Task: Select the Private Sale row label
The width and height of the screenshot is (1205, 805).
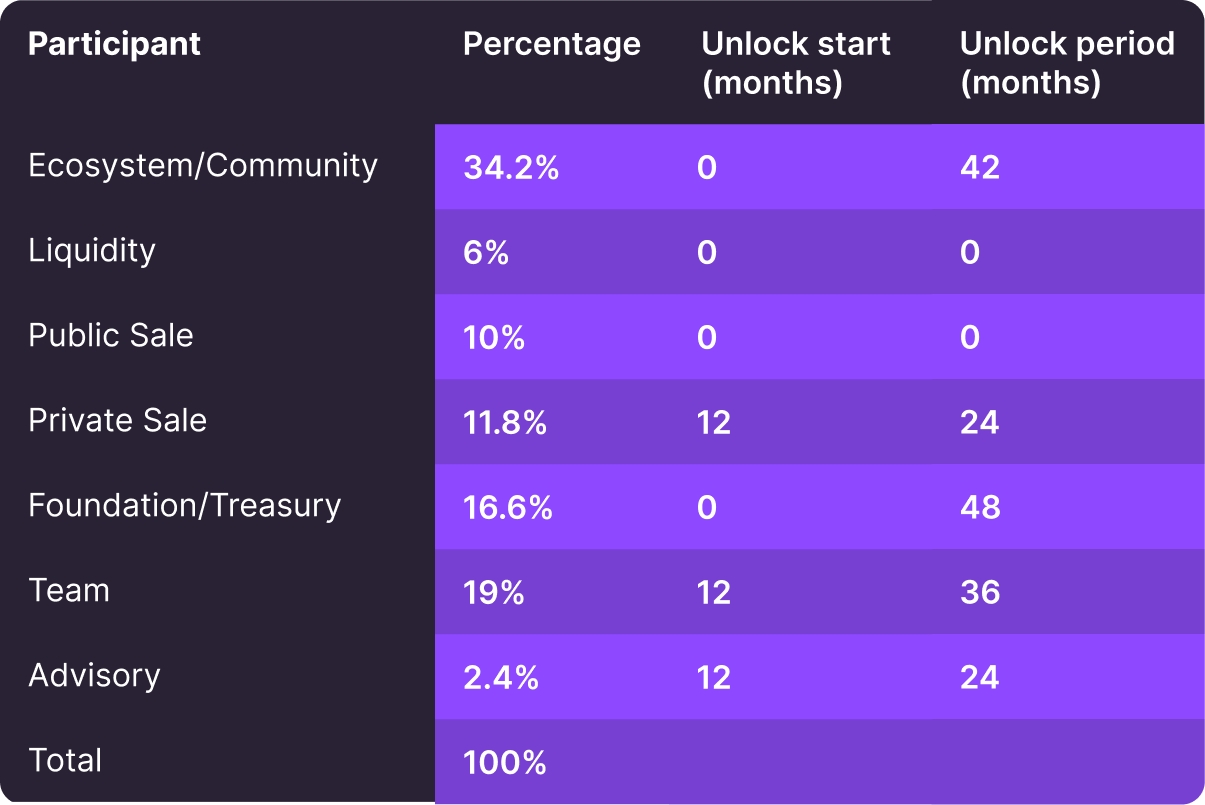Action: pos(117,421)
